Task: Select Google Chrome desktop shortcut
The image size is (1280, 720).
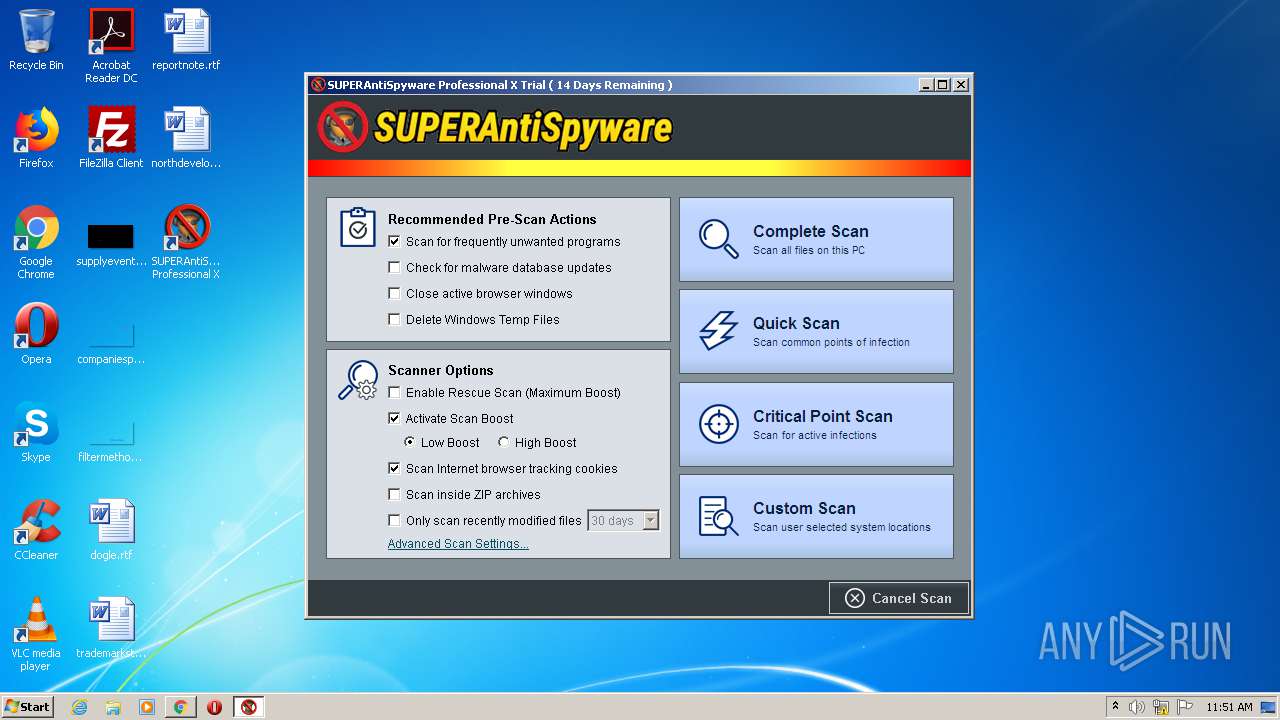Action: (x=36, y=242)
